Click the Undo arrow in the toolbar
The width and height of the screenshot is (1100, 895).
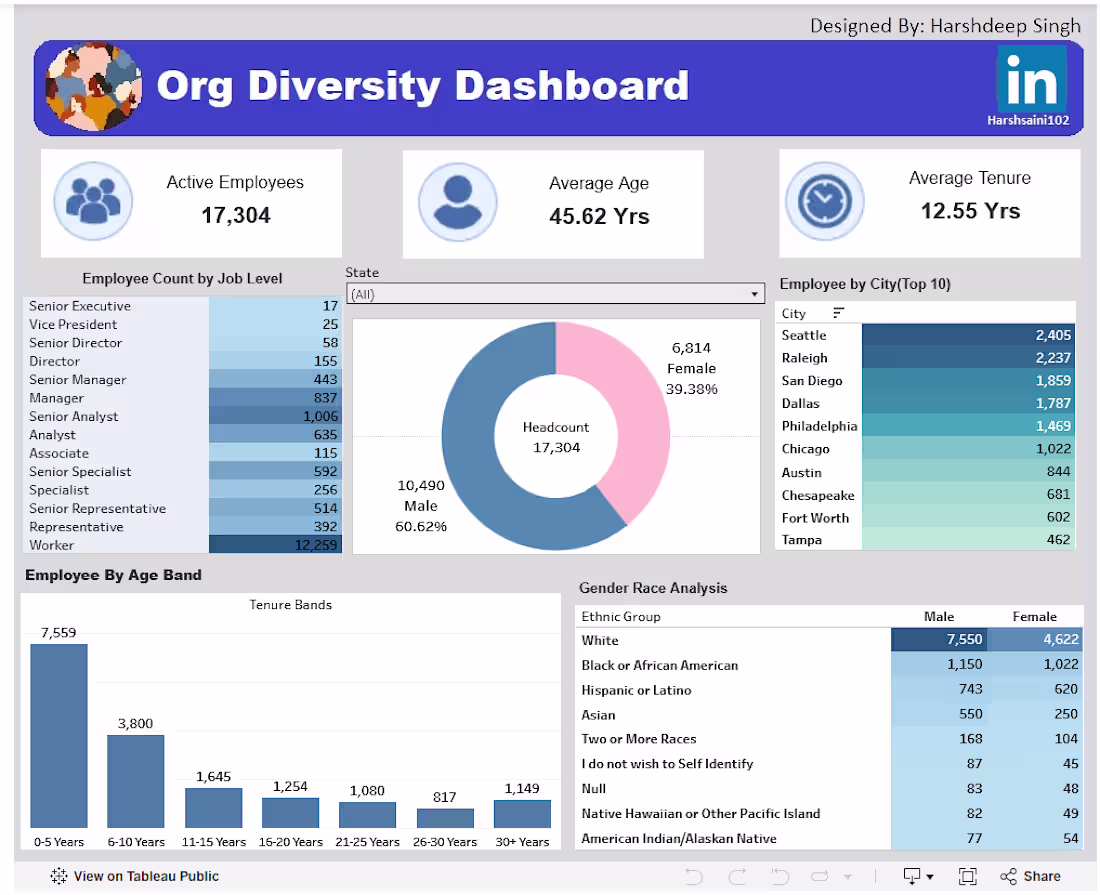click(694, 876)
